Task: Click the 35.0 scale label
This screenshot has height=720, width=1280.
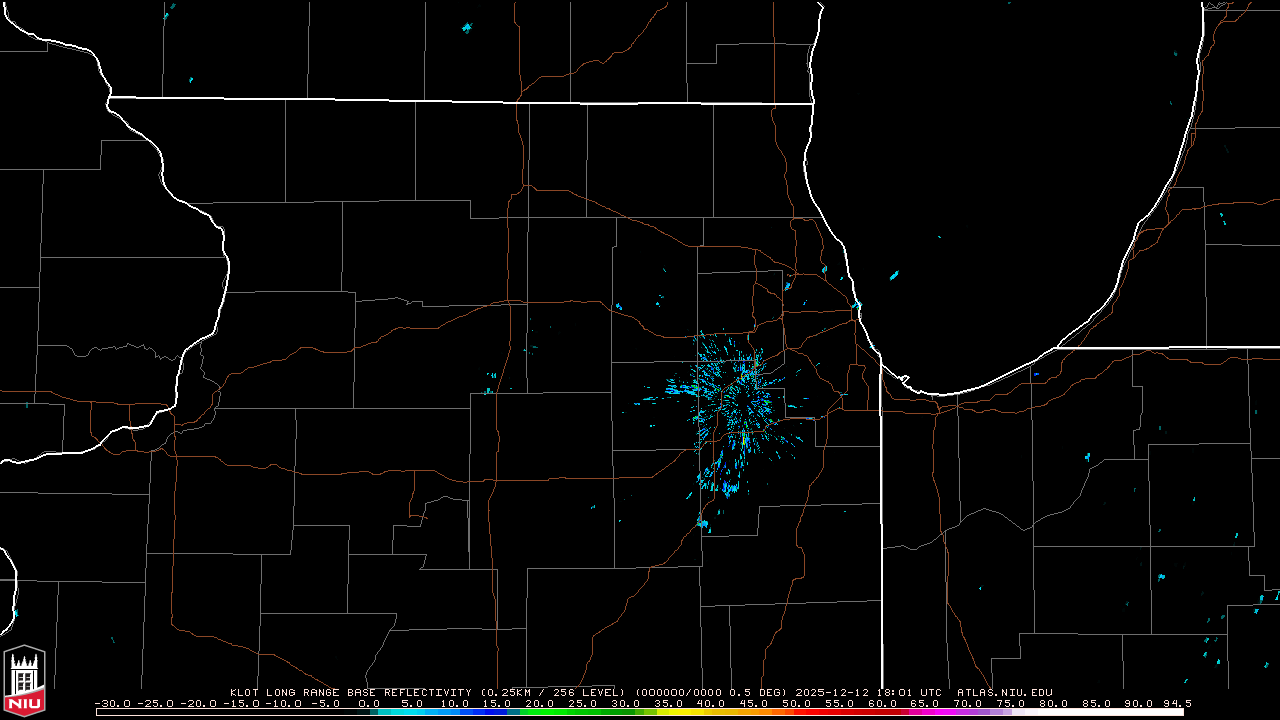Action: 668,703
